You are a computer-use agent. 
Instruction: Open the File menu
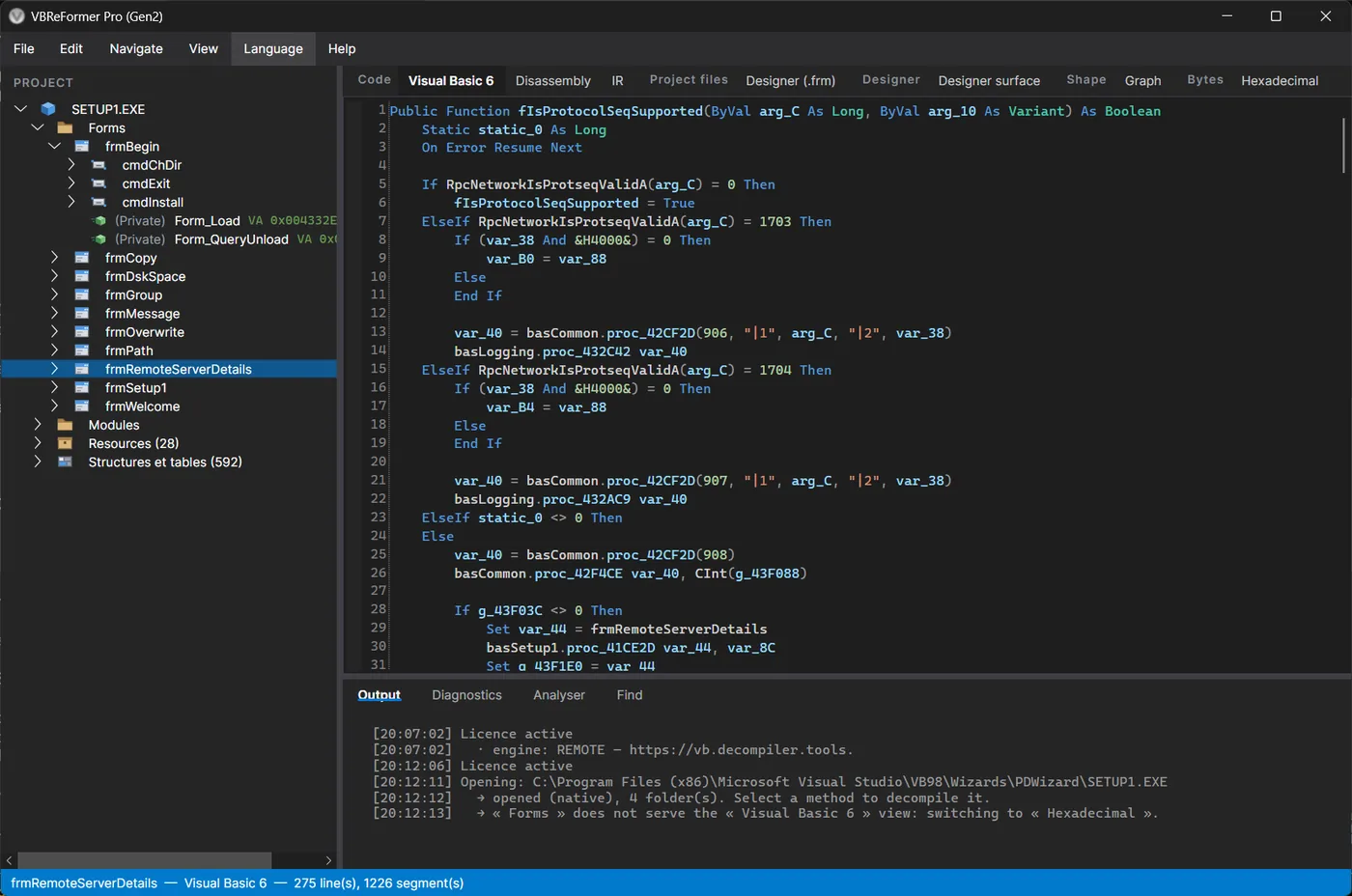tap(24, 48)
